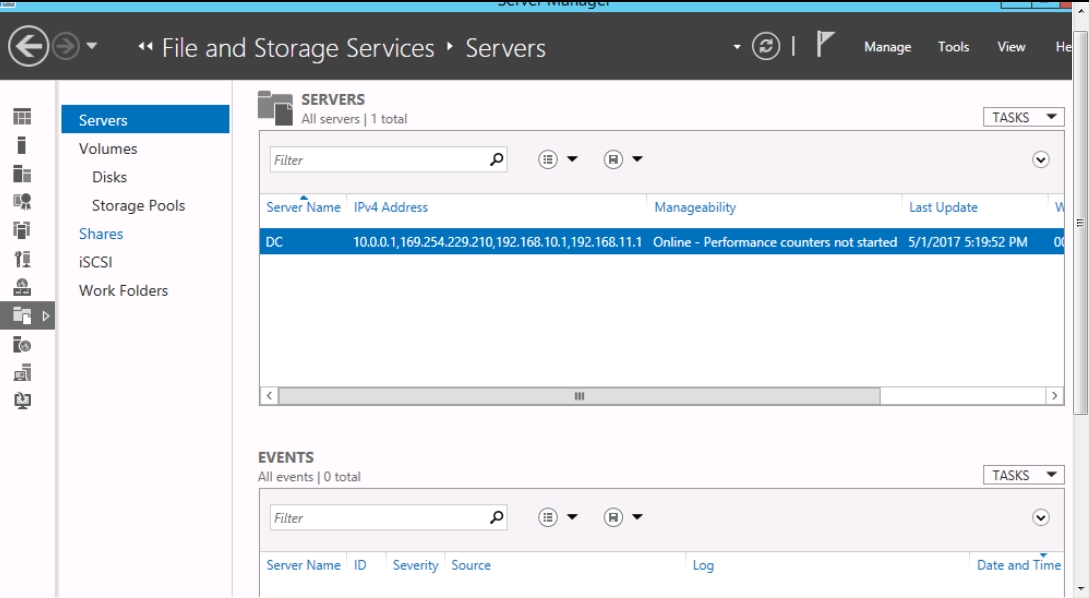Select Local Server icon in left rail
Screen dimensions: 1089x598
22,145
